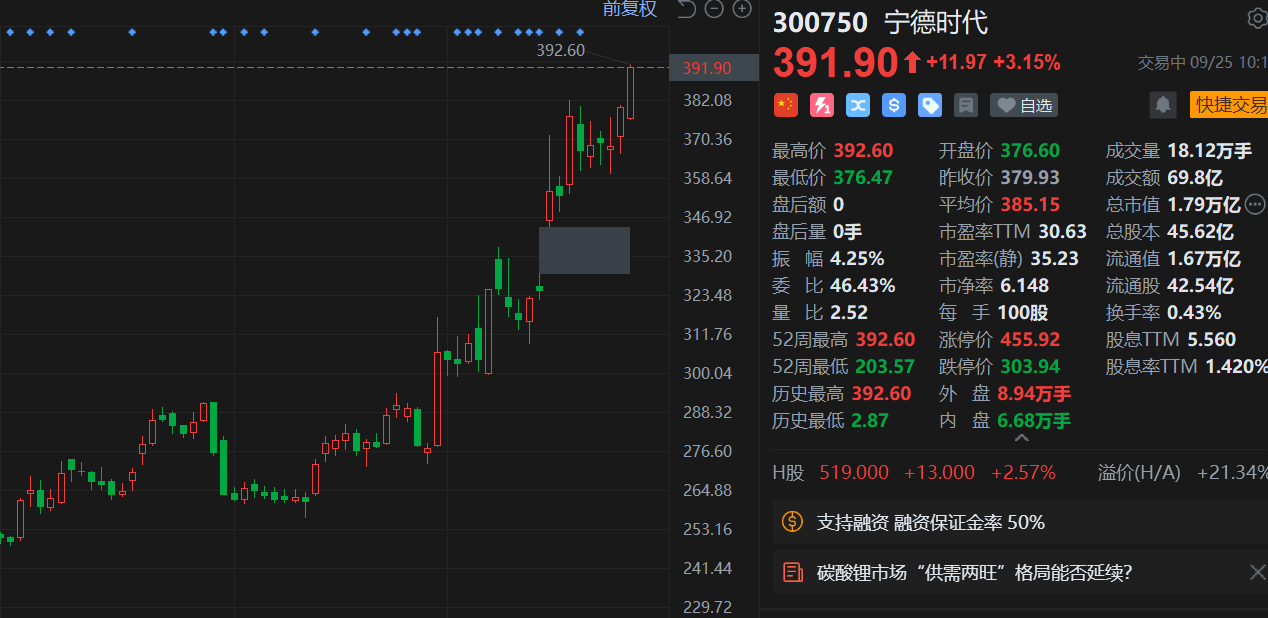Open the gray notes icon beside 自选
The height and width of the screenshot is (618, 1268).
(965, 105)
